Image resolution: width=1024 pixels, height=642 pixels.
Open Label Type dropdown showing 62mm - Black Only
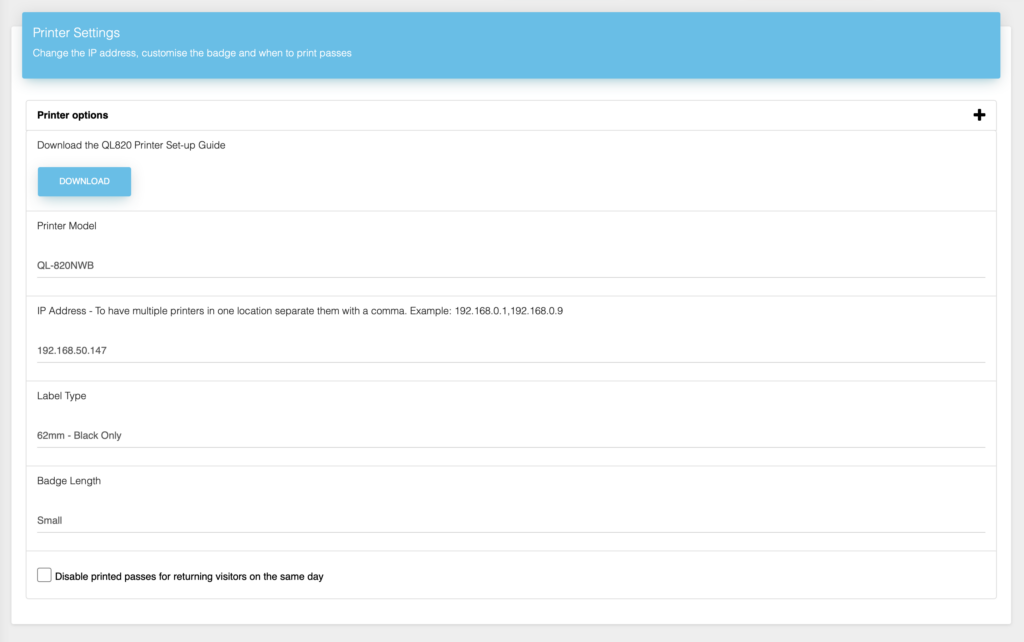511,435
